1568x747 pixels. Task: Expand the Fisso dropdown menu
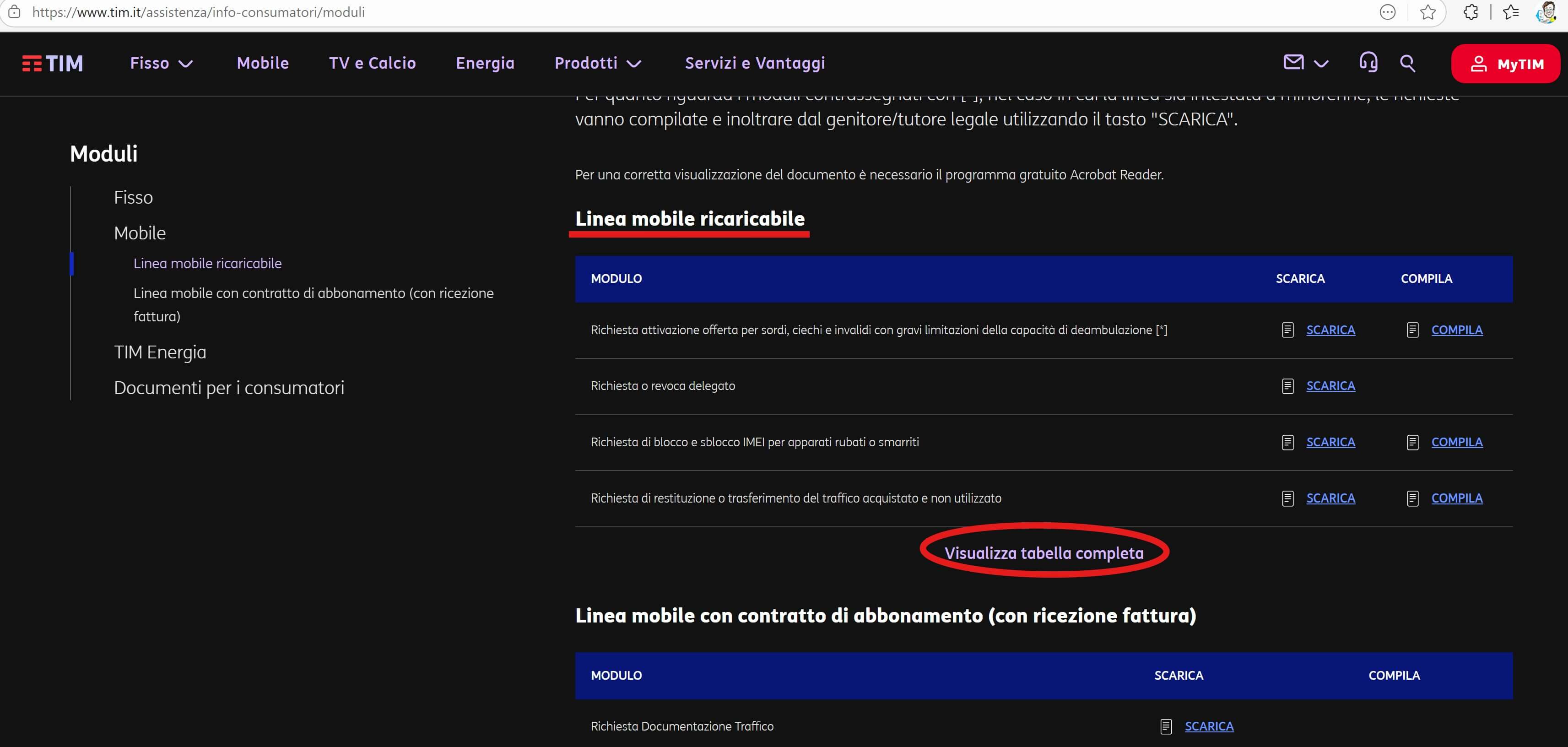(161, 63)
